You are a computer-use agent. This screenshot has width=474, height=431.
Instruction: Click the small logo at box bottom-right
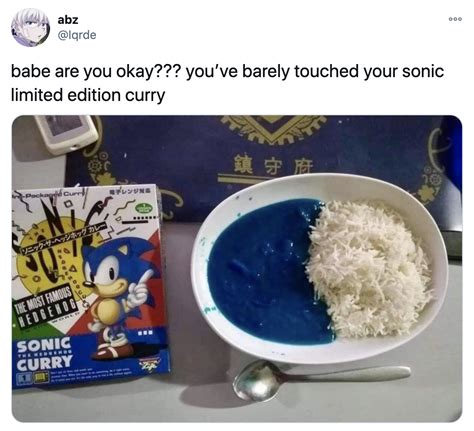[x=149, y=363]
